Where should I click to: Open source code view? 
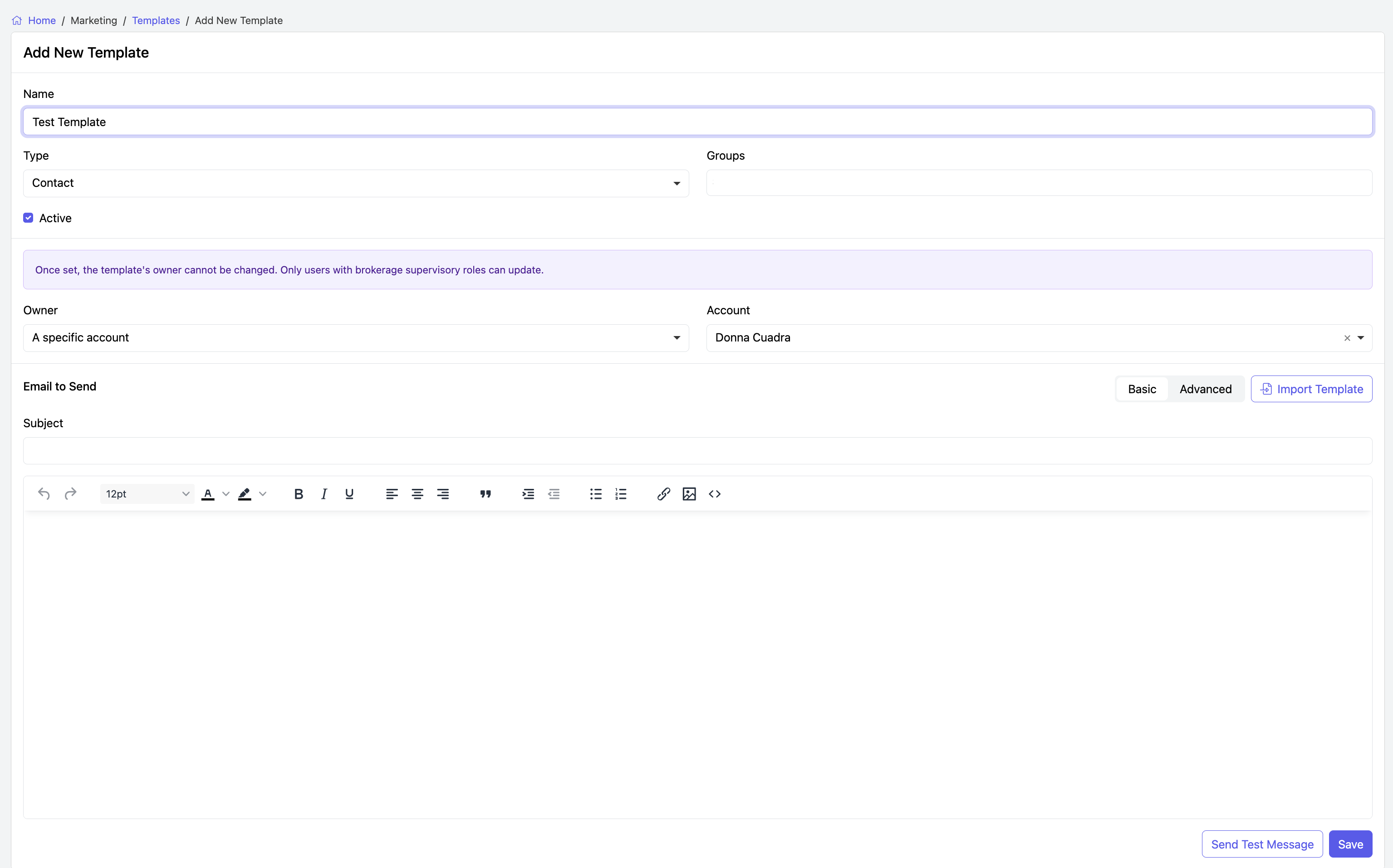coord(714,494)
